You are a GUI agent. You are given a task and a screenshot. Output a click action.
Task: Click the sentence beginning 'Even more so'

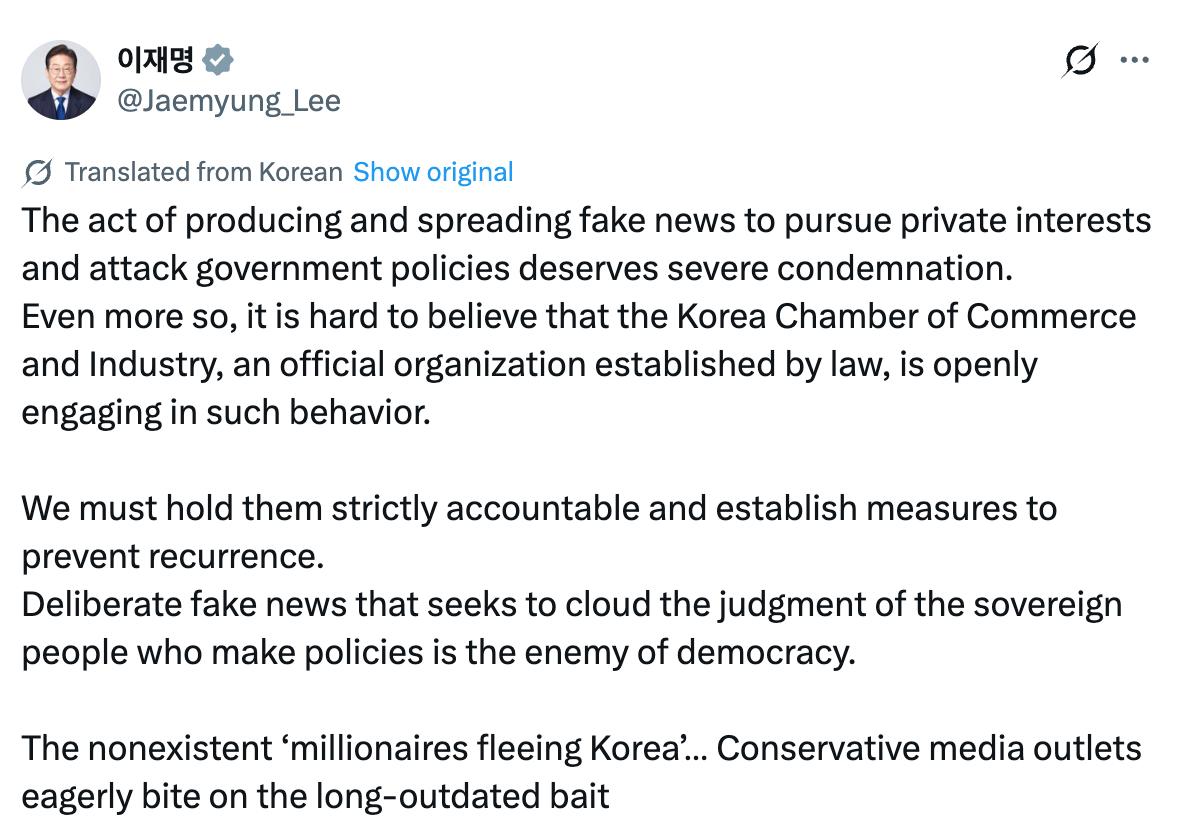300,317
